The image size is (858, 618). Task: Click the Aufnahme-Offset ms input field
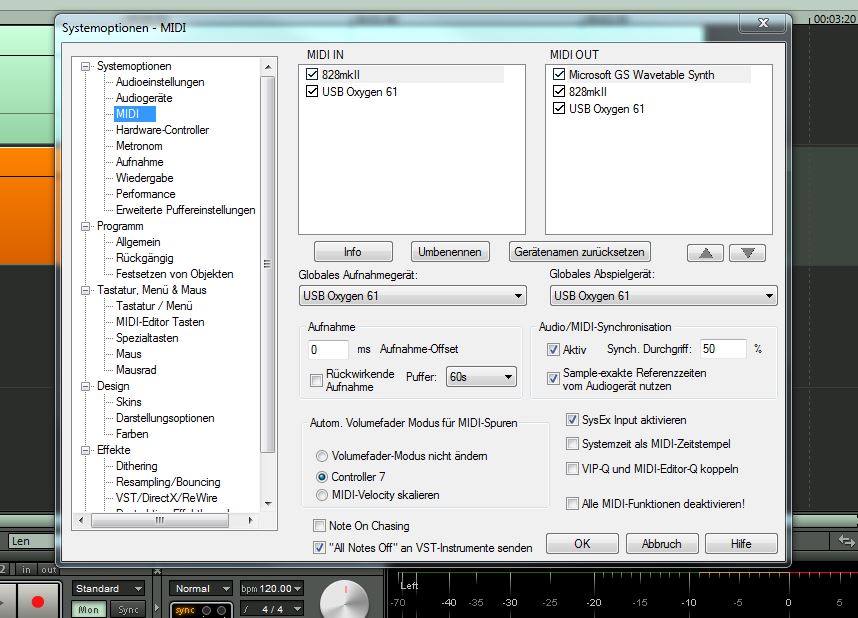328,350
